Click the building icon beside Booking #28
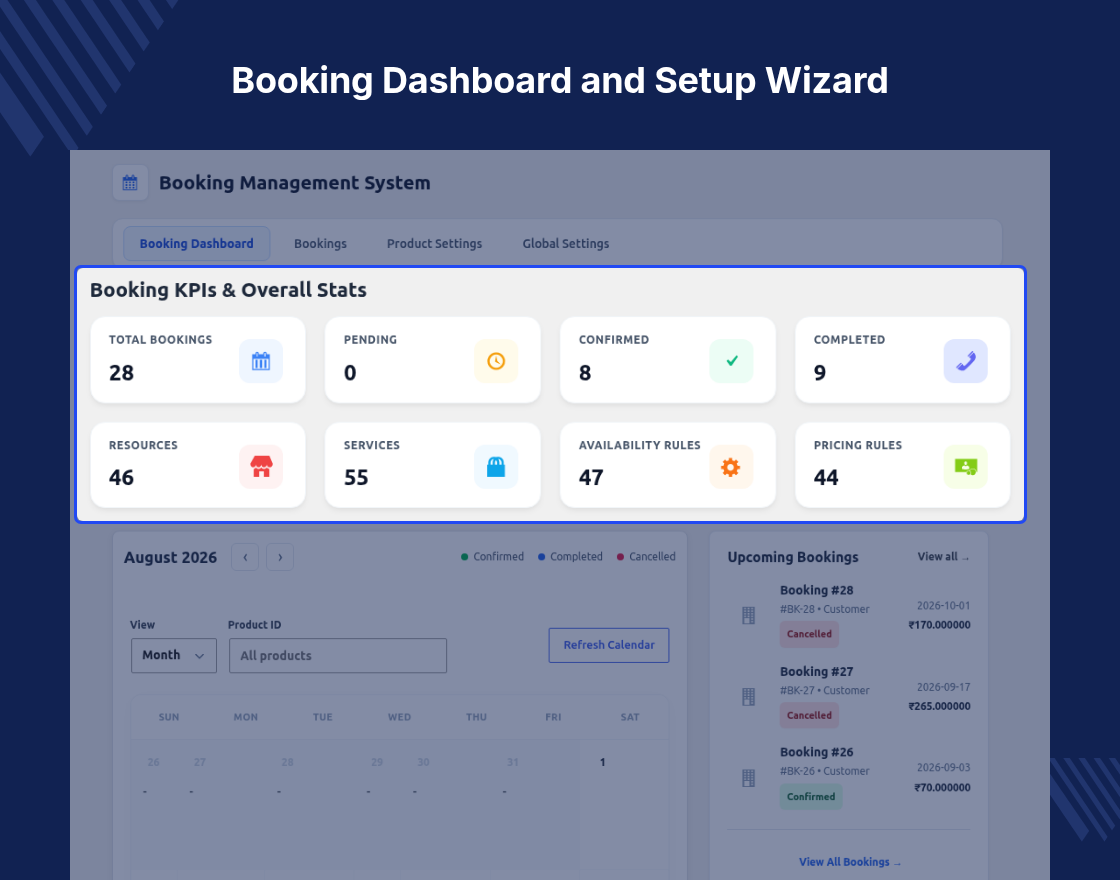Viewport: 1120px width, 880px height. pyautogui.click(x=748, y=615)
